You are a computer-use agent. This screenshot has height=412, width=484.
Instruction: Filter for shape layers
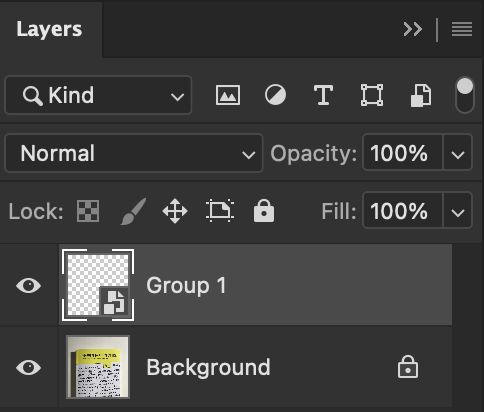click(x=372, y=95)
